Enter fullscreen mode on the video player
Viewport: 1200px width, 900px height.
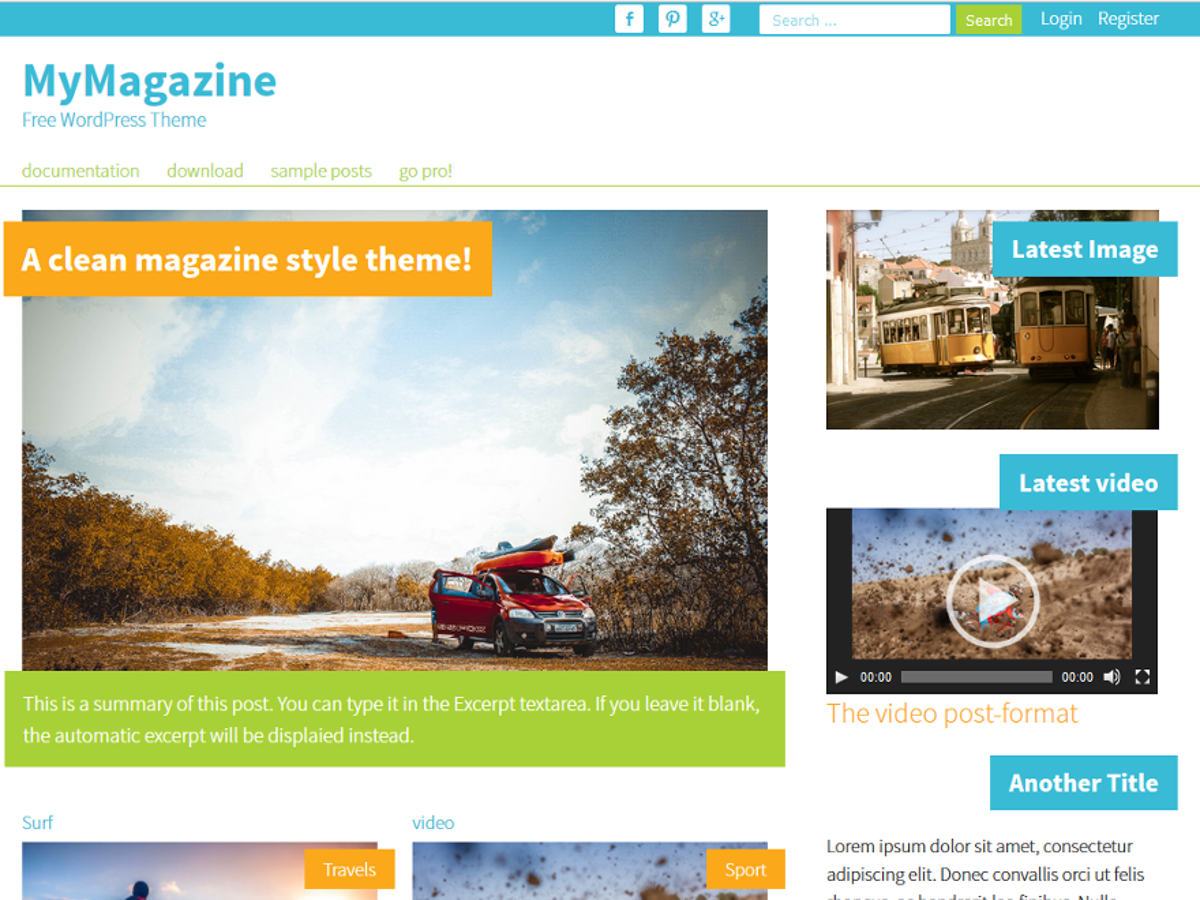click(x=1141, y=676)
